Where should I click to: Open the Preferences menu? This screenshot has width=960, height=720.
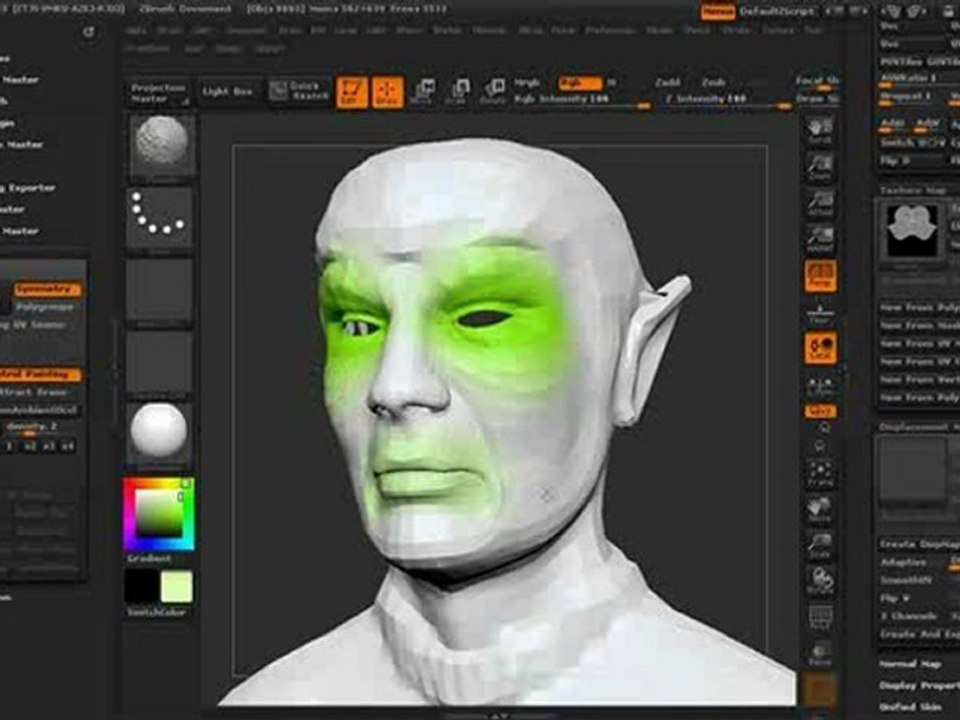pos(610,30)
